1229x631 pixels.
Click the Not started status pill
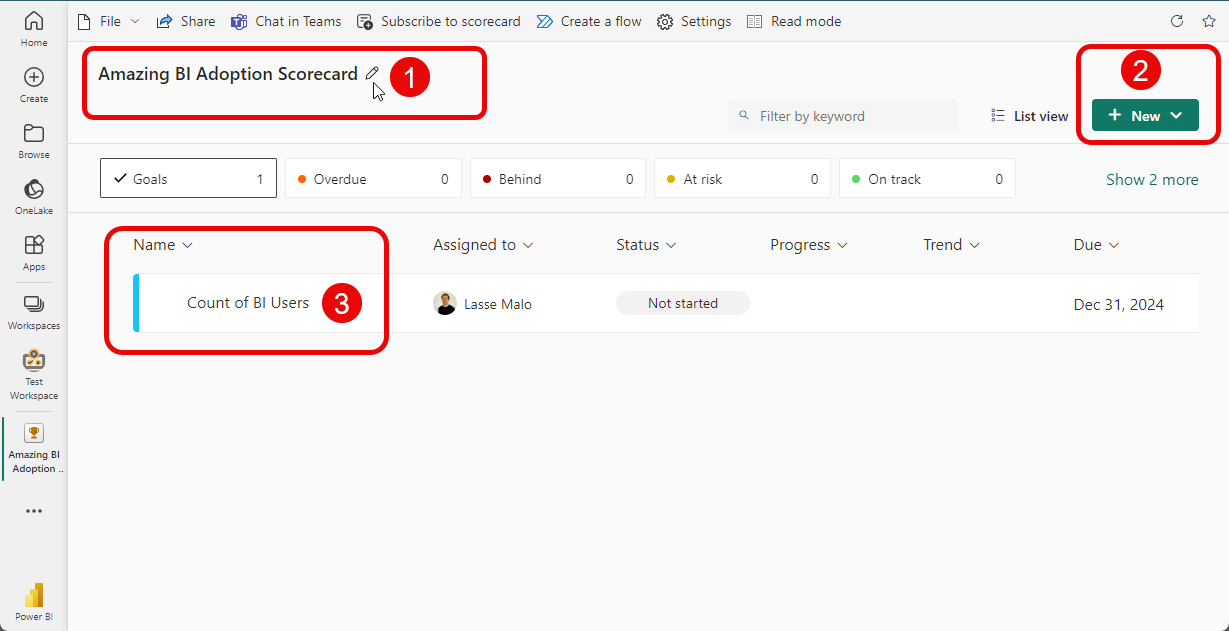pyautogui.click(x=683, y=303)
